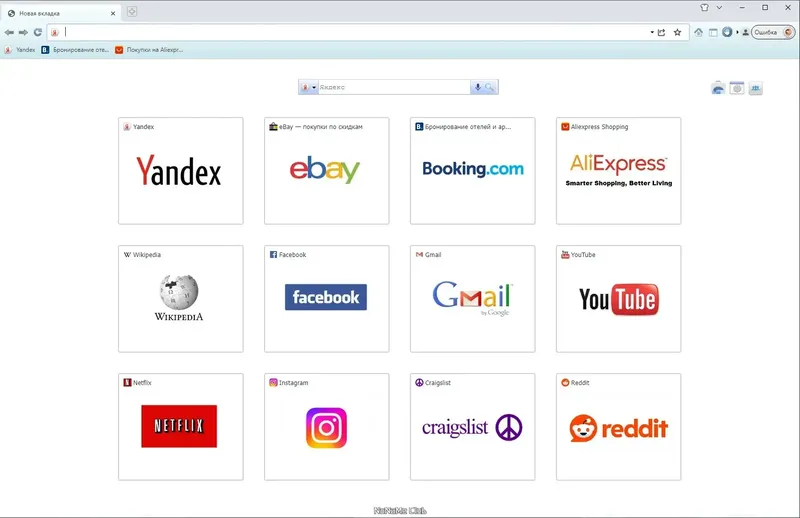The image size is (800, 518).
Task: Open the Netflix speed dial tile
Action: 181,427
